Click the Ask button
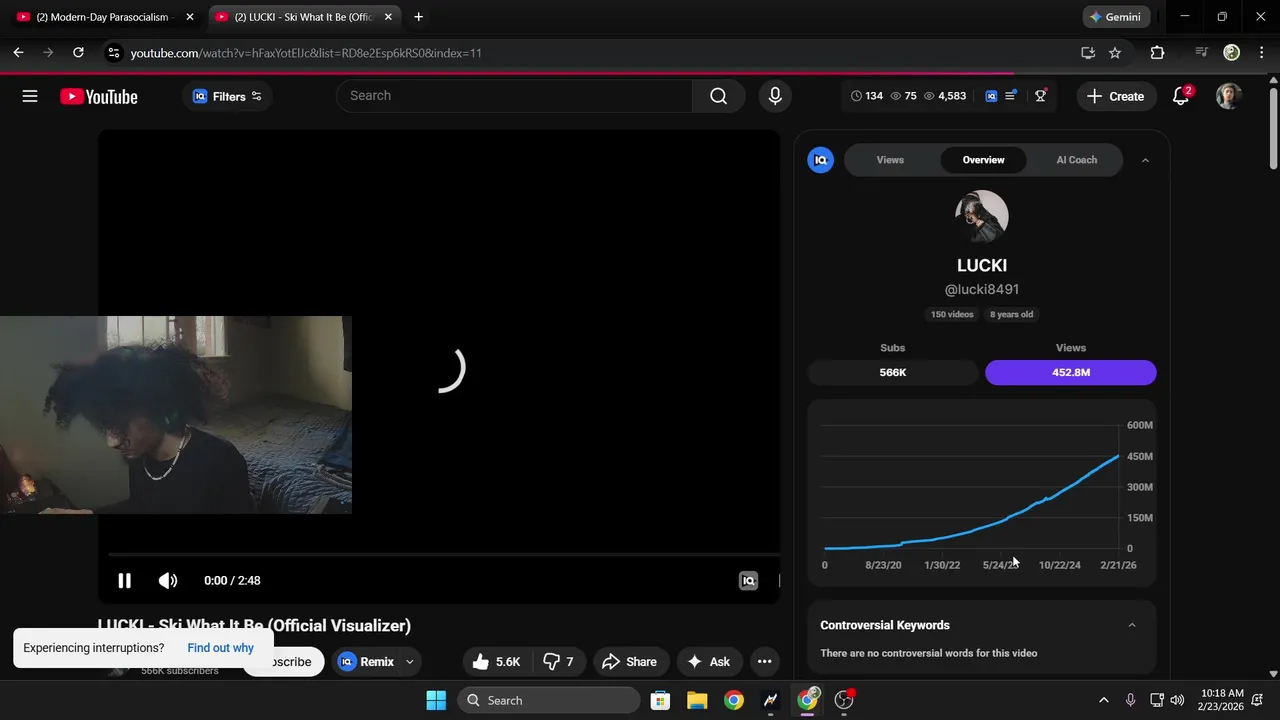1280x720 pixels. [x=709, y=662]
